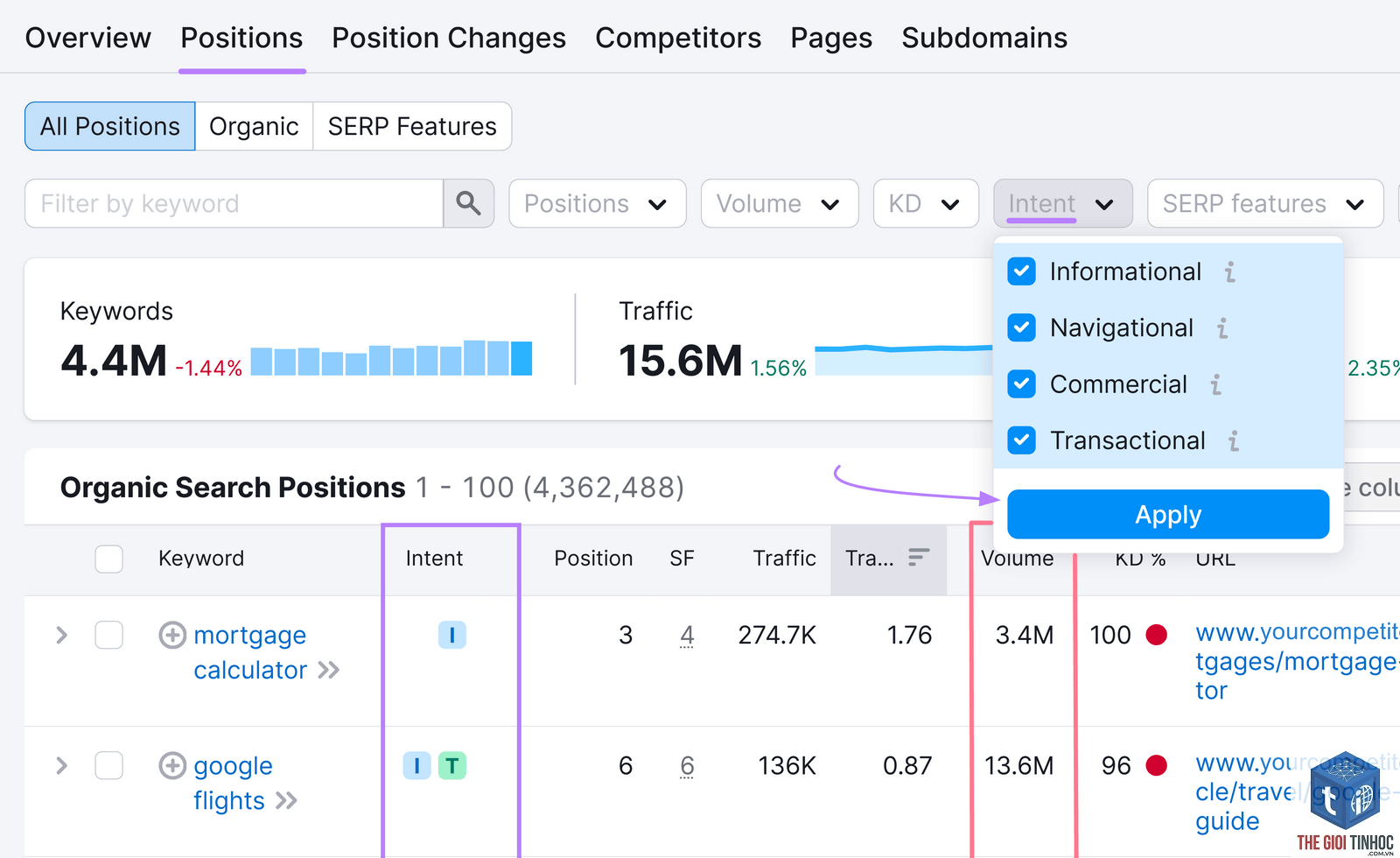Uncheck the Commercial intent checkbox
The width and height of the screenshot is (1400, 858).
pyautogui.click(x=1021, y=383)
